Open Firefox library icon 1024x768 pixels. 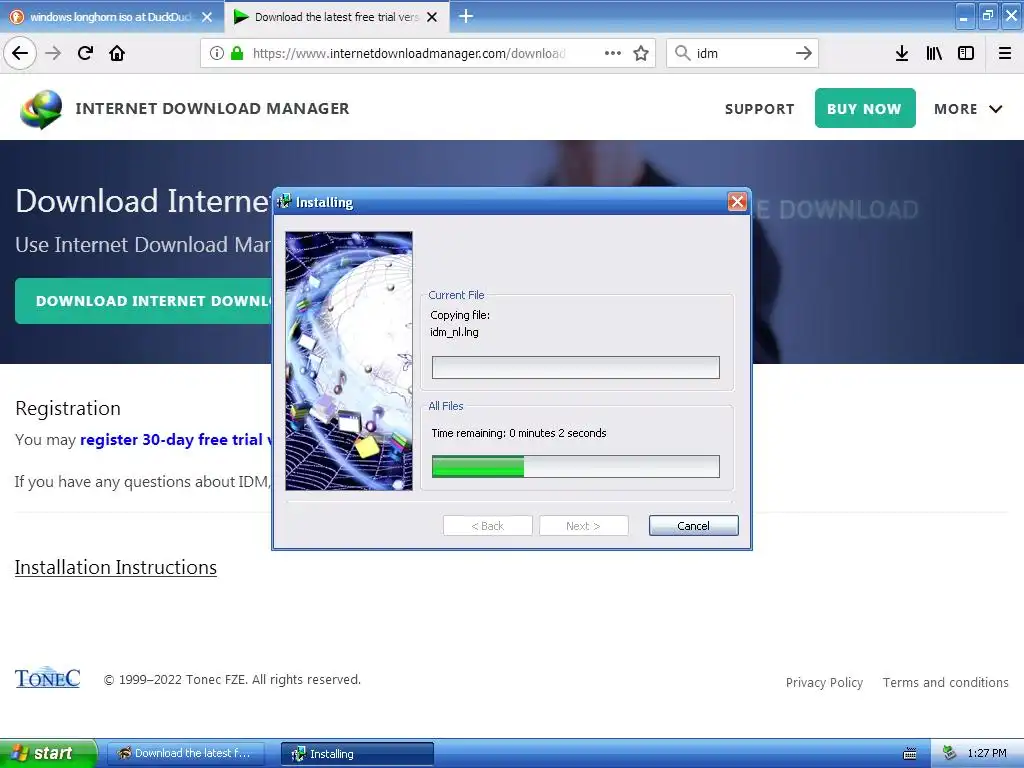pos(934,53)
